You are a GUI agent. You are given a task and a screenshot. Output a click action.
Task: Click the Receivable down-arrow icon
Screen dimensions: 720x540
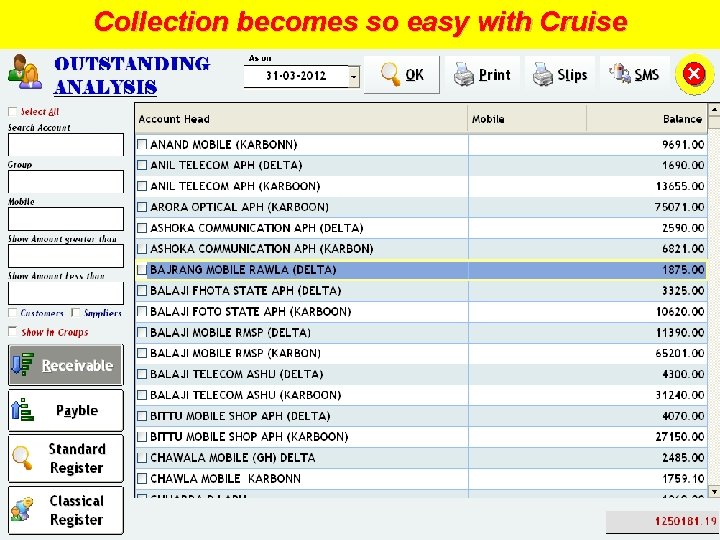tap(22, 365)
